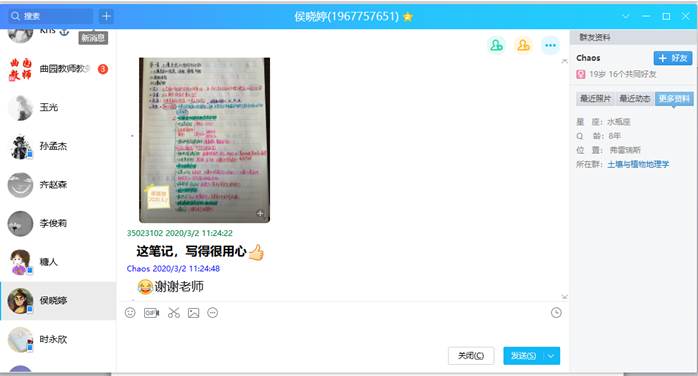Click the 关闭(C) button
This screenshot has width=698, height=376.
click(x=471, y=356)
